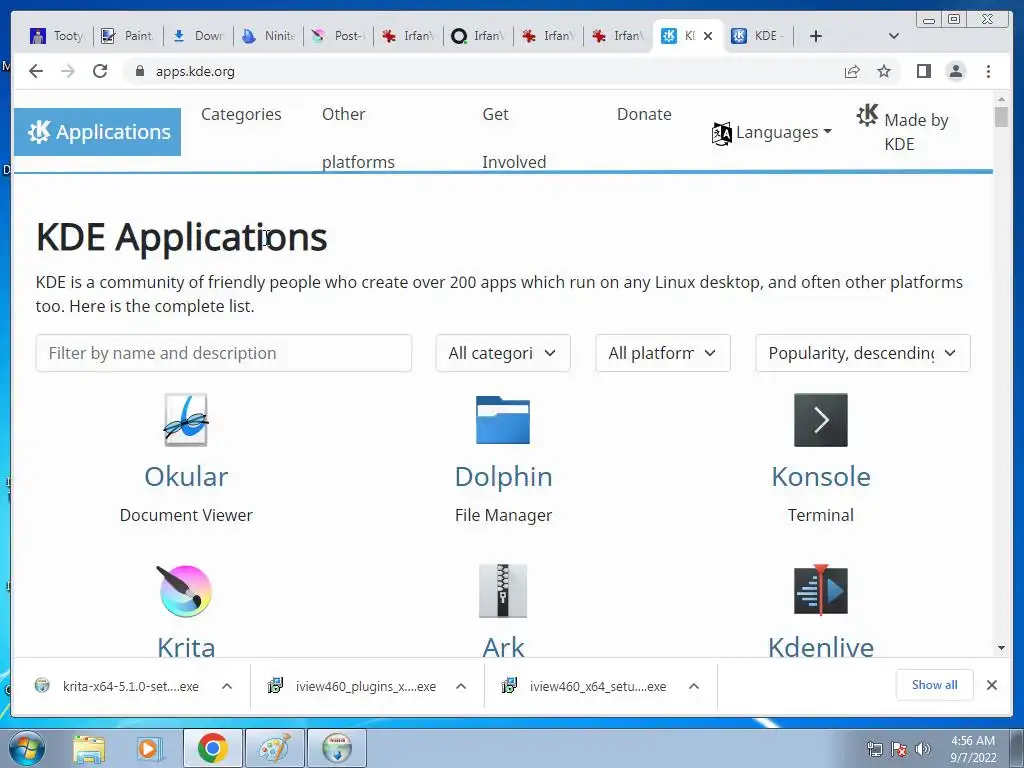The image size is (1024, 768).
Task: Open the Get Involved menu item
Action: (x=514, y=138)
